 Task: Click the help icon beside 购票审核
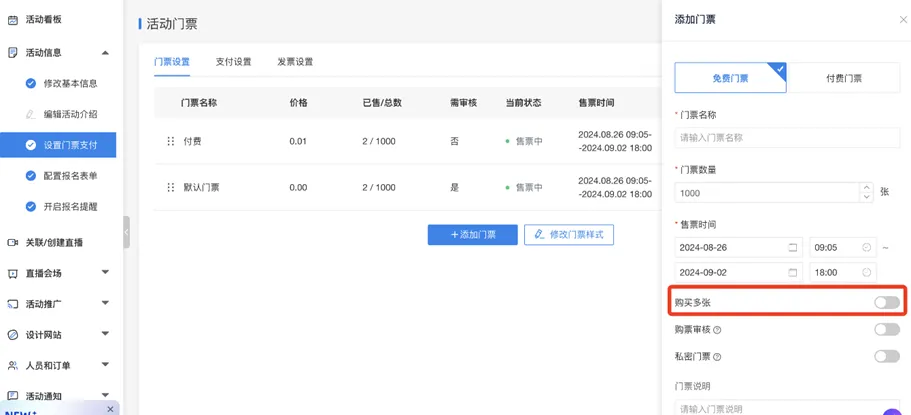point(717,330)
